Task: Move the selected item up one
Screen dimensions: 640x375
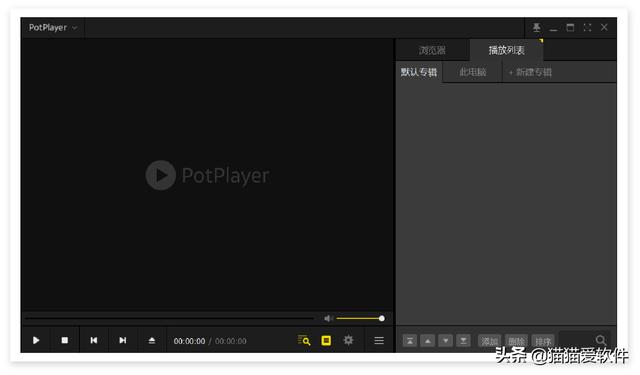Action: click(428, 340)
